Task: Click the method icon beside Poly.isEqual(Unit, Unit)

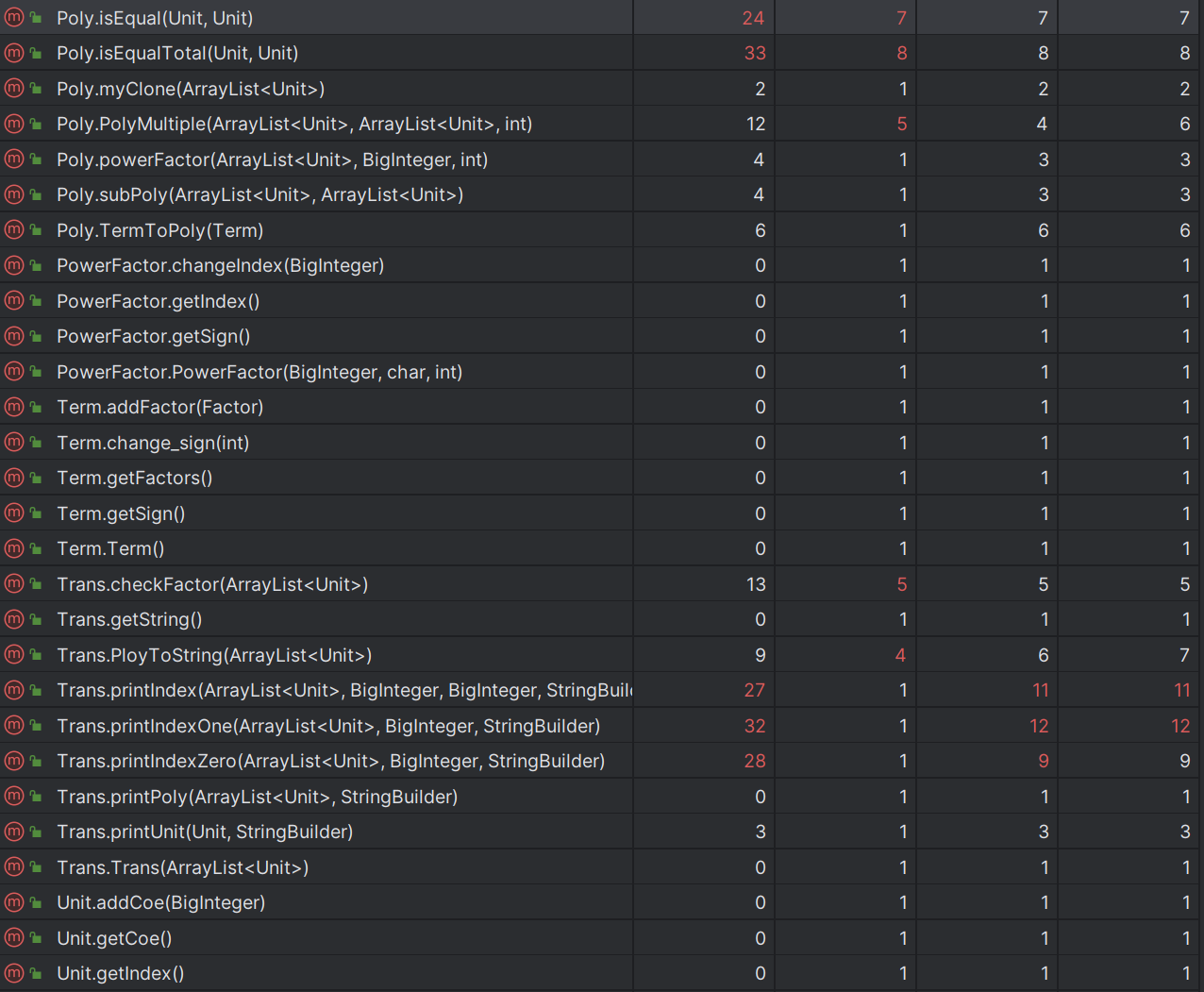Action: tap(14, 18)
